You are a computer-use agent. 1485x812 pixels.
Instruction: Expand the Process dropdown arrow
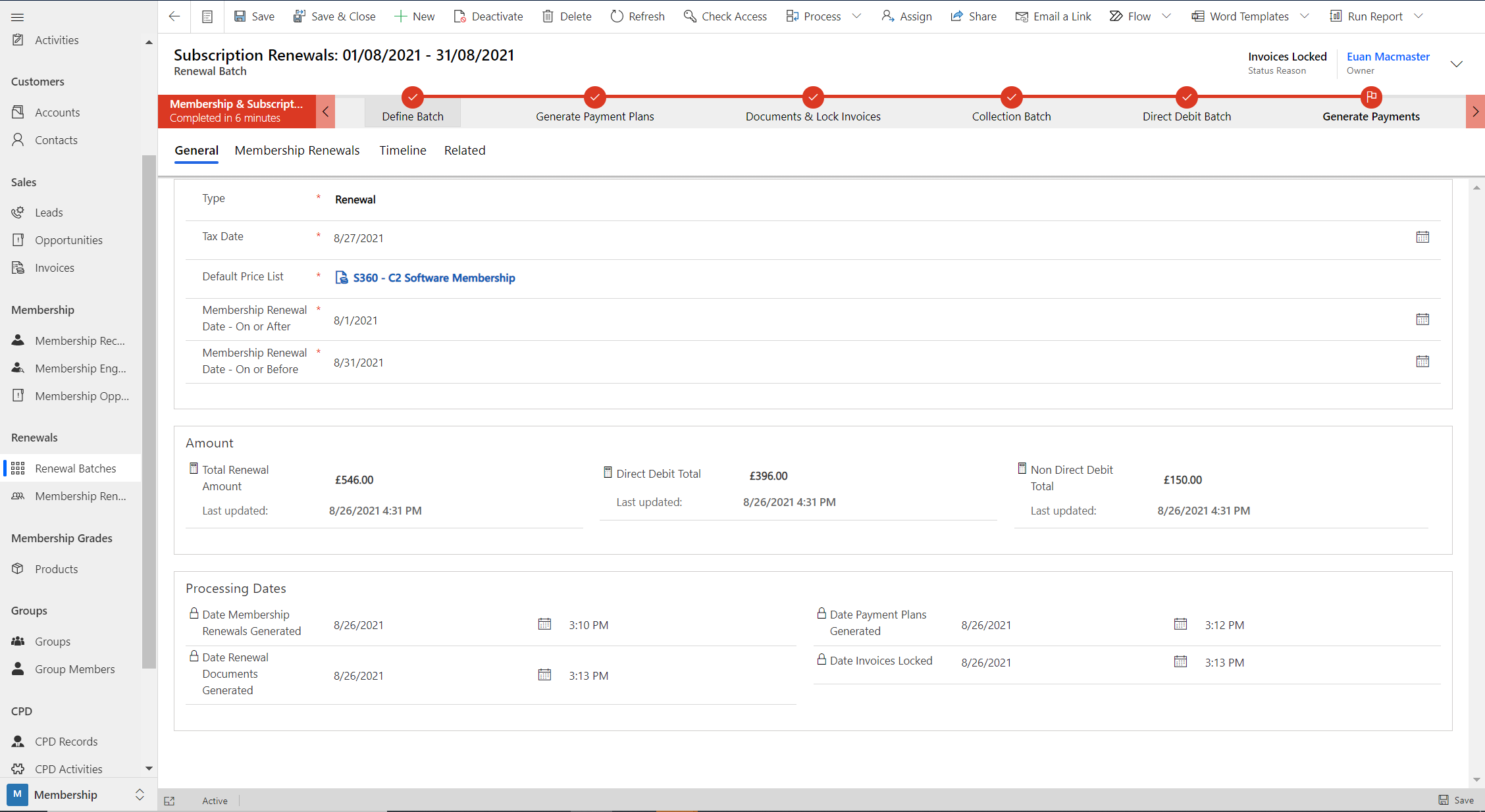pos(856,16)
